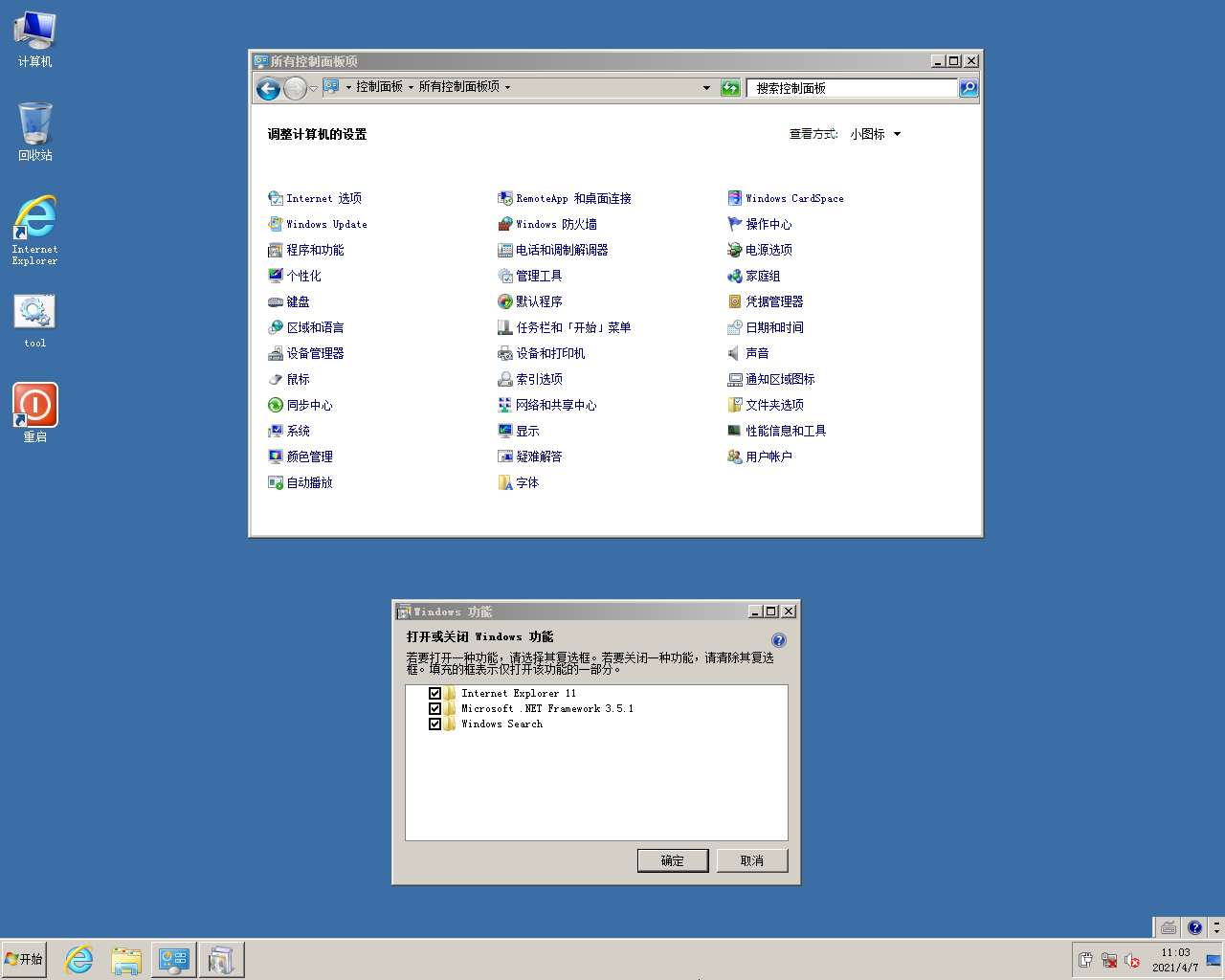Open the address bar history dropdown arrow

click(706, 88)
